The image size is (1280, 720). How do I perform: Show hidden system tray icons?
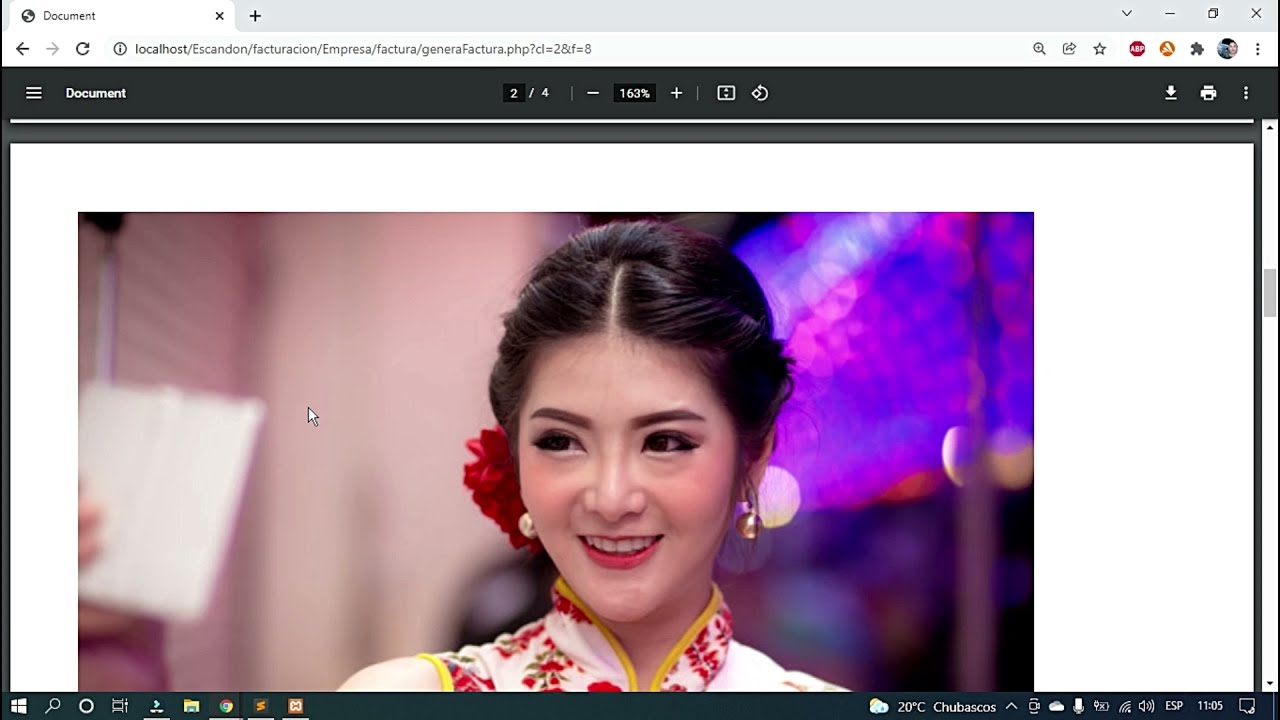click(x=1011, y=706)
